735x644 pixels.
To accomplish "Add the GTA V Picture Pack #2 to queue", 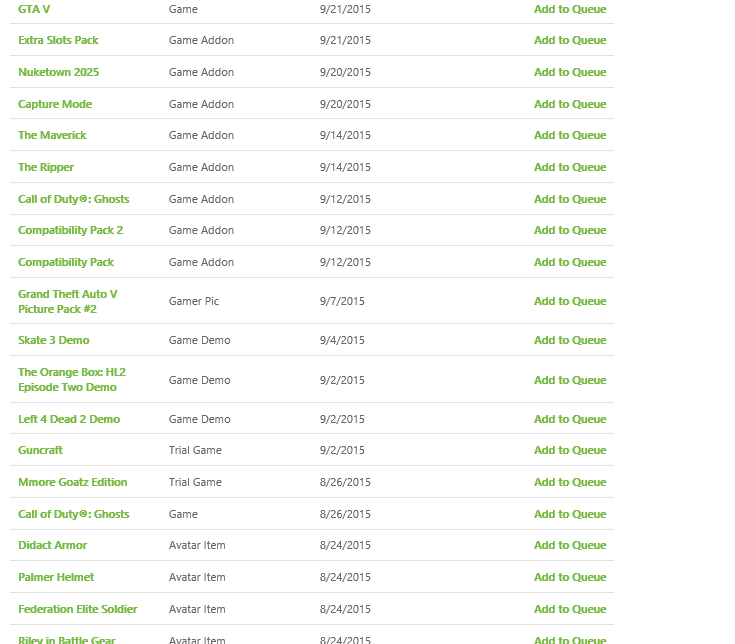I will pyautogui.click(x=570, y=301).
